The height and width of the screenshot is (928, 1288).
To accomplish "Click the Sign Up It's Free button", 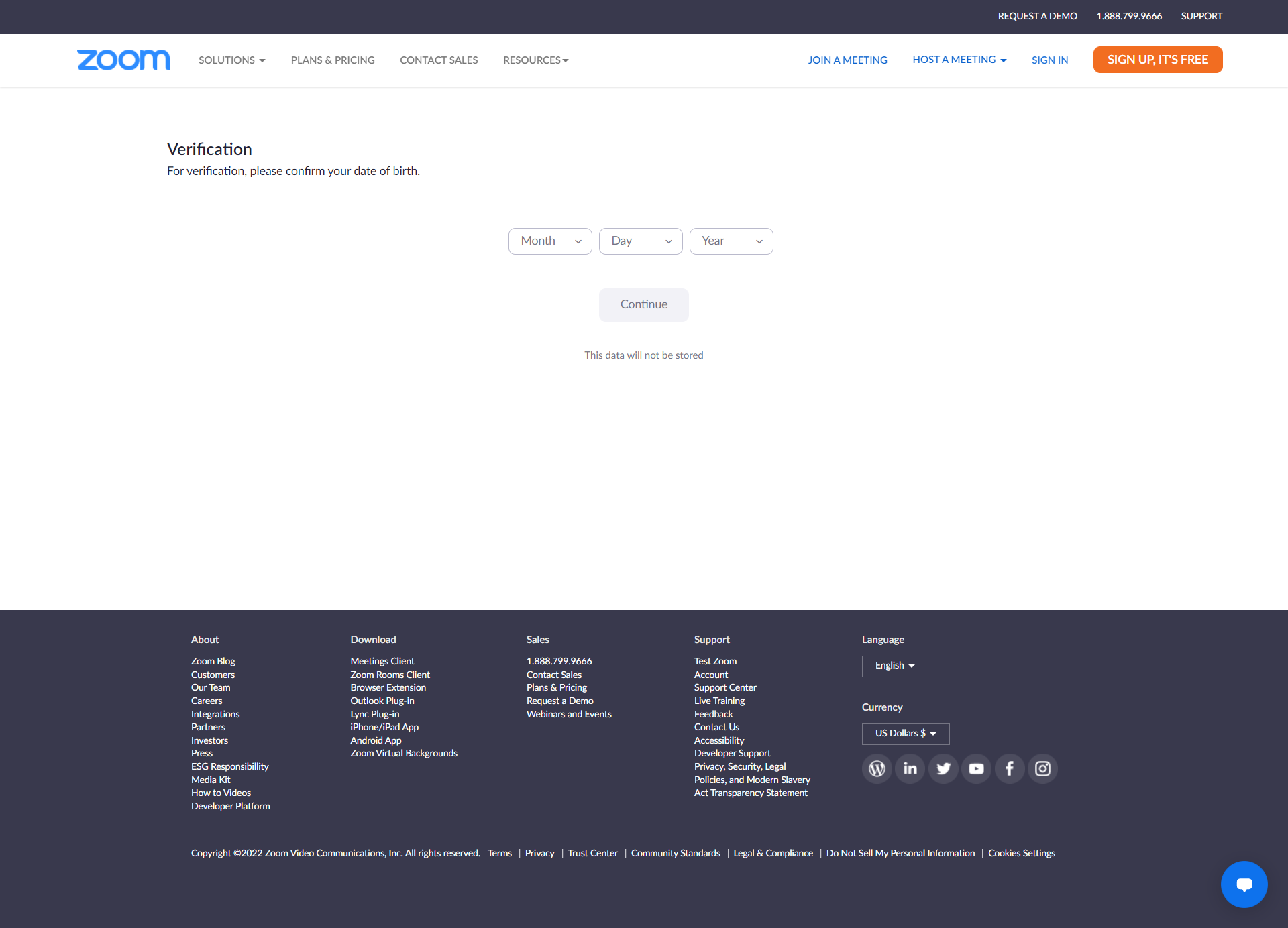I will coord(1157,59).
